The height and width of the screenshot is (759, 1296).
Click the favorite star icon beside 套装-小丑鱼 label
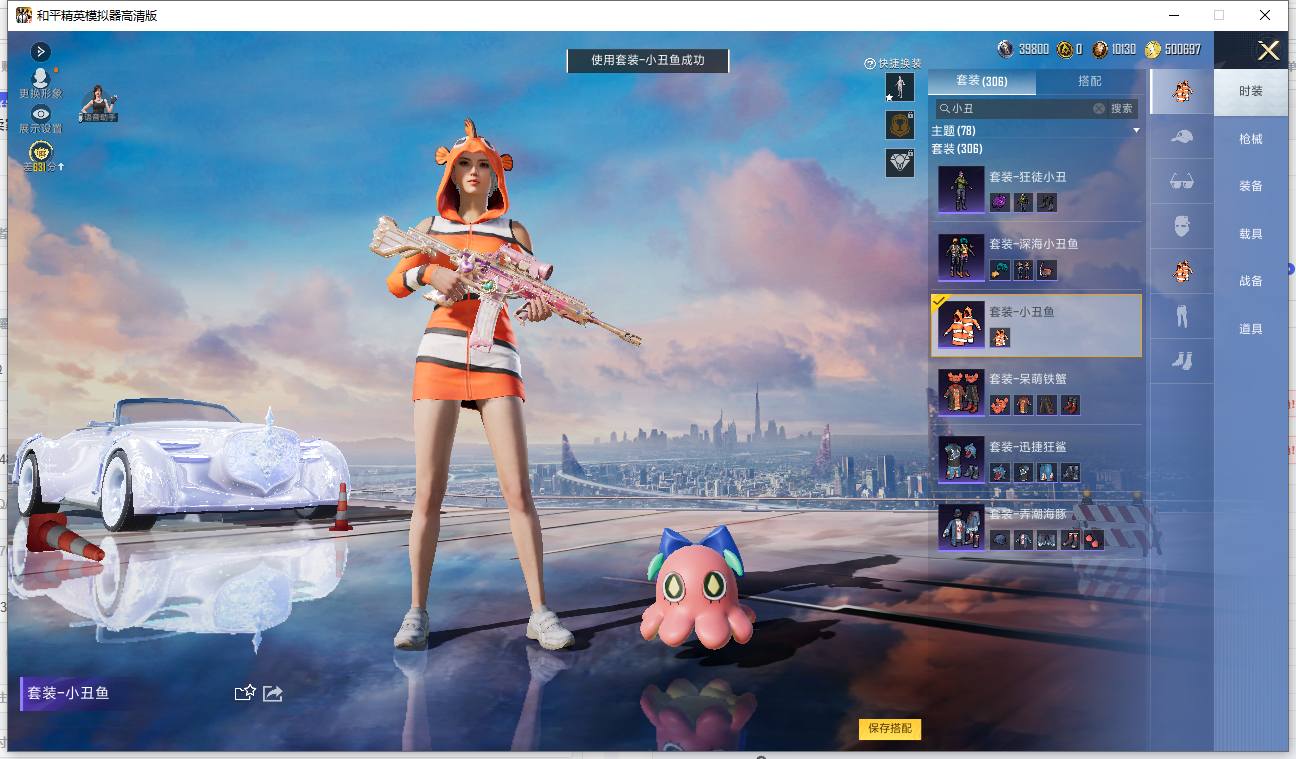(245, 693)
